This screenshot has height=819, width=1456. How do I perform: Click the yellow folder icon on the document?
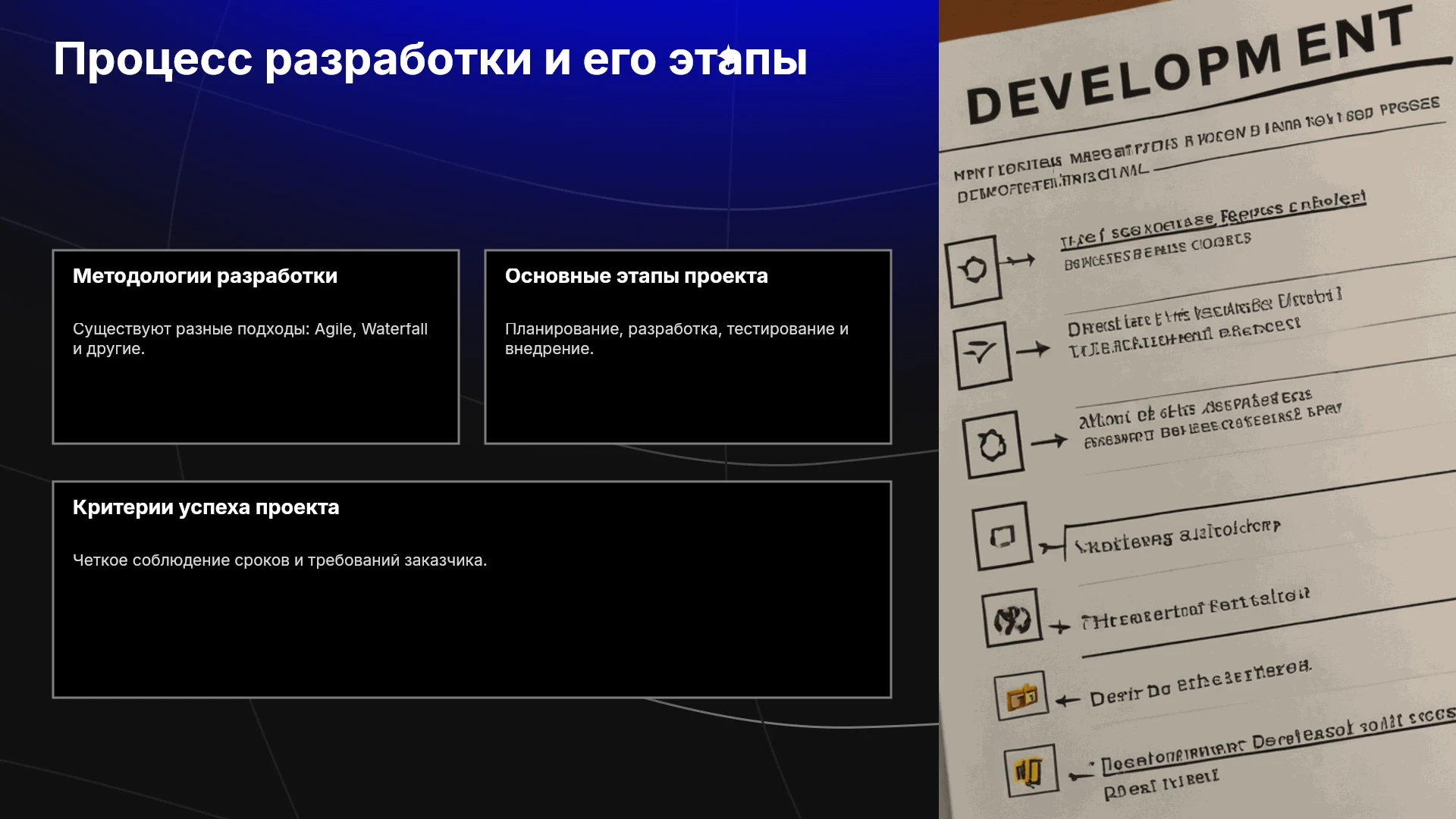[x=1021, y=696]
